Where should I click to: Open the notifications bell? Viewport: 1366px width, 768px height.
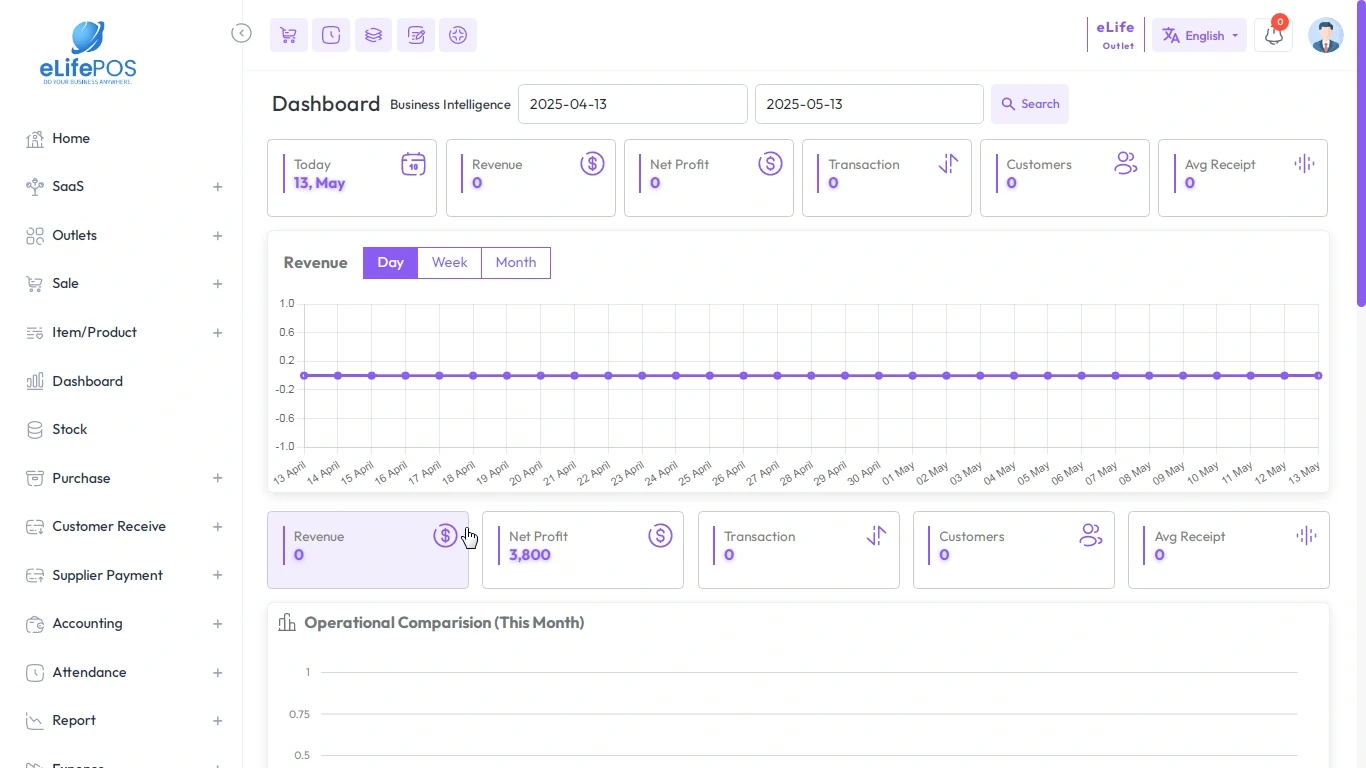click(x=1273, y=35)
